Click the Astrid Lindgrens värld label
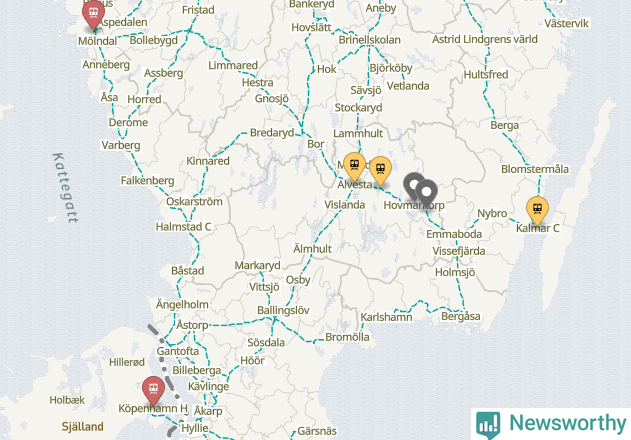631x440 pixels. pyautogui.click(x=485, y=39)
